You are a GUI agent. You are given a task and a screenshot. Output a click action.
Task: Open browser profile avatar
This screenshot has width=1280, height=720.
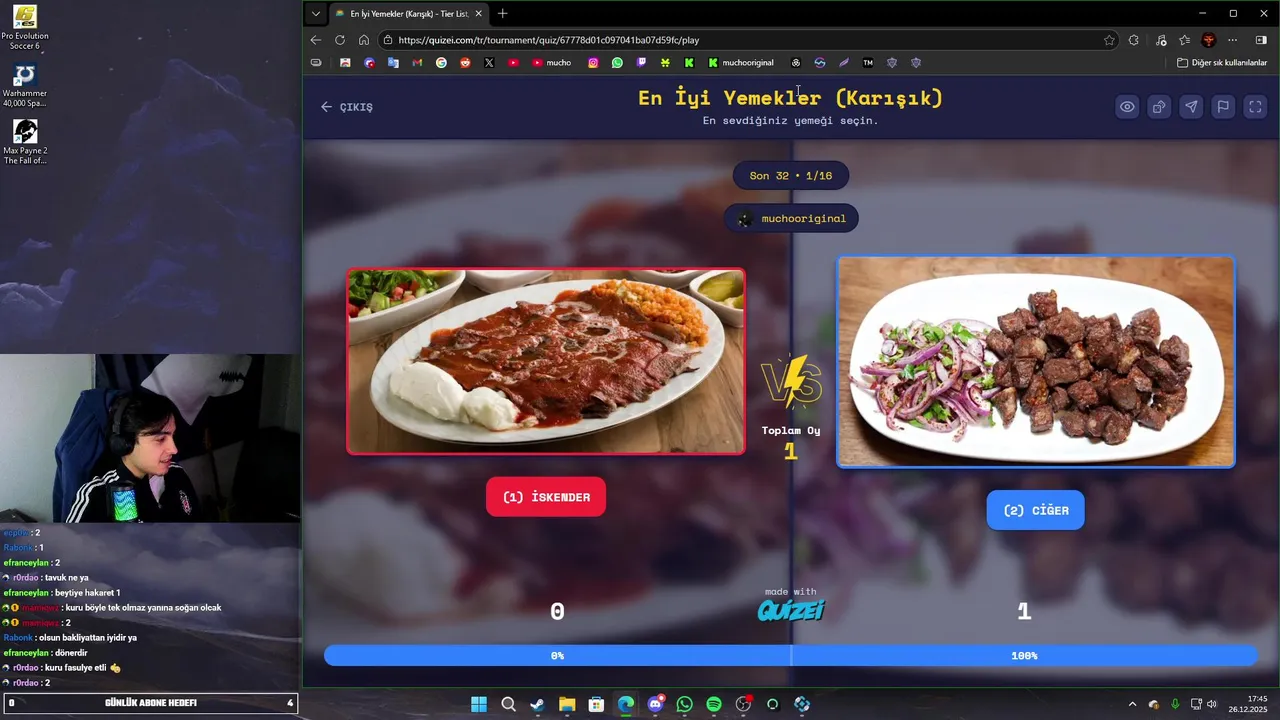[1209, 40]
